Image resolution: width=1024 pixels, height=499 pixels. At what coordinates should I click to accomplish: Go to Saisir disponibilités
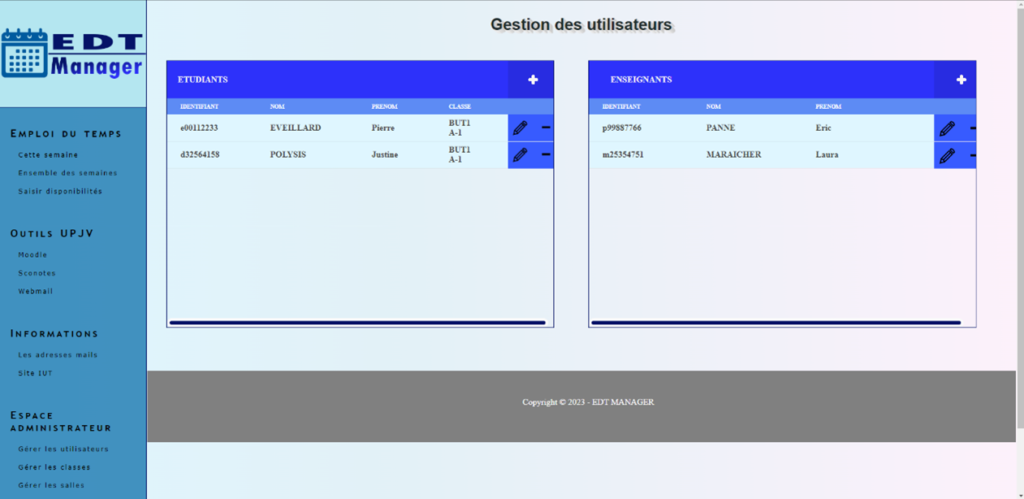60,191
